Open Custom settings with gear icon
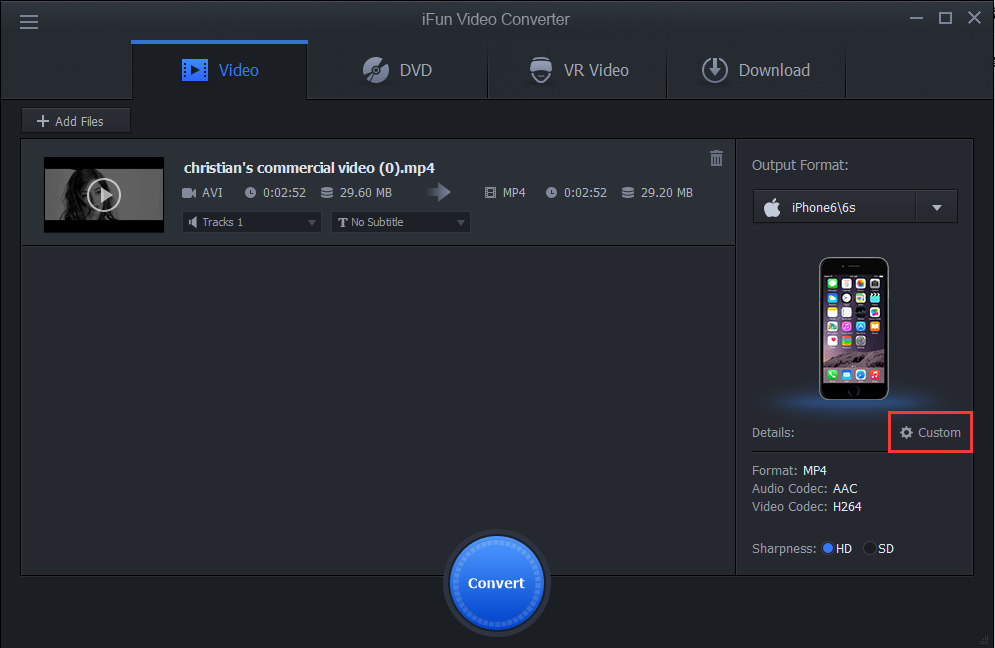 tap(930, 432)
